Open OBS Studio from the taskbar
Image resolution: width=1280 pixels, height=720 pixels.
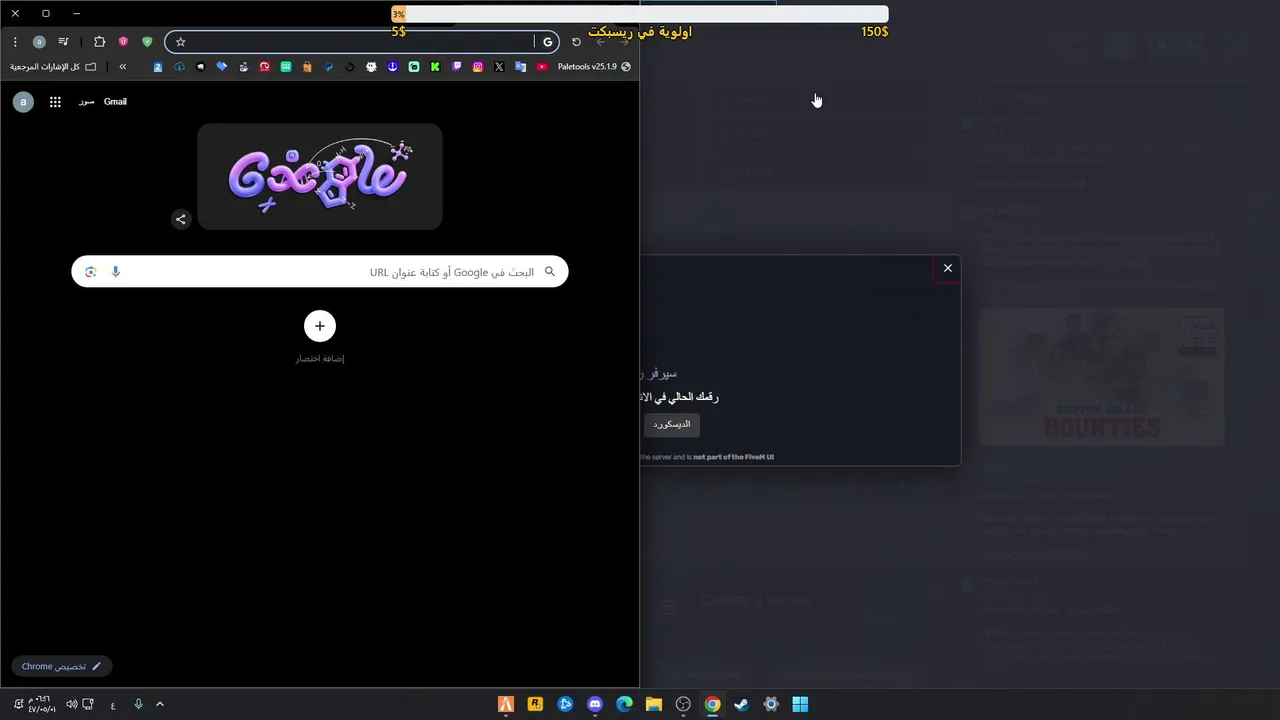click(x=683, y=704)
